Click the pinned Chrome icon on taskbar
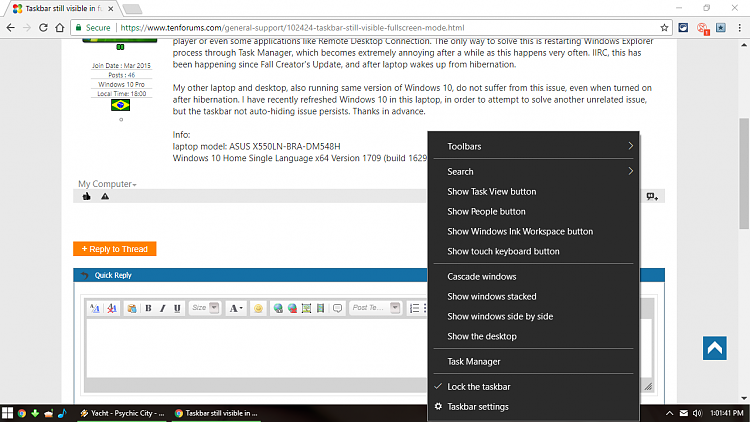Image resolution: width=750 pixels, height=422 pixels. (22, 413)
